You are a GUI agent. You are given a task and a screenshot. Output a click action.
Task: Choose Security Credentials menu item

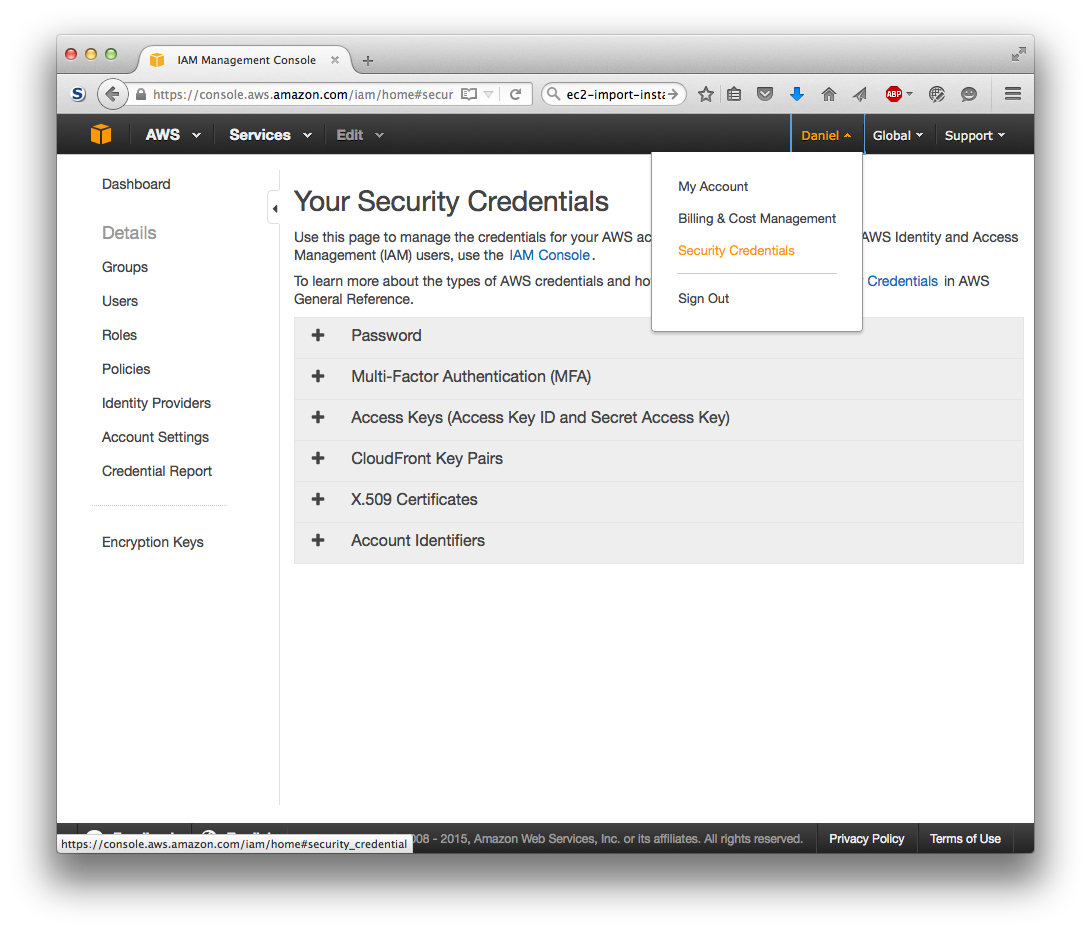(x=736, y=251)
